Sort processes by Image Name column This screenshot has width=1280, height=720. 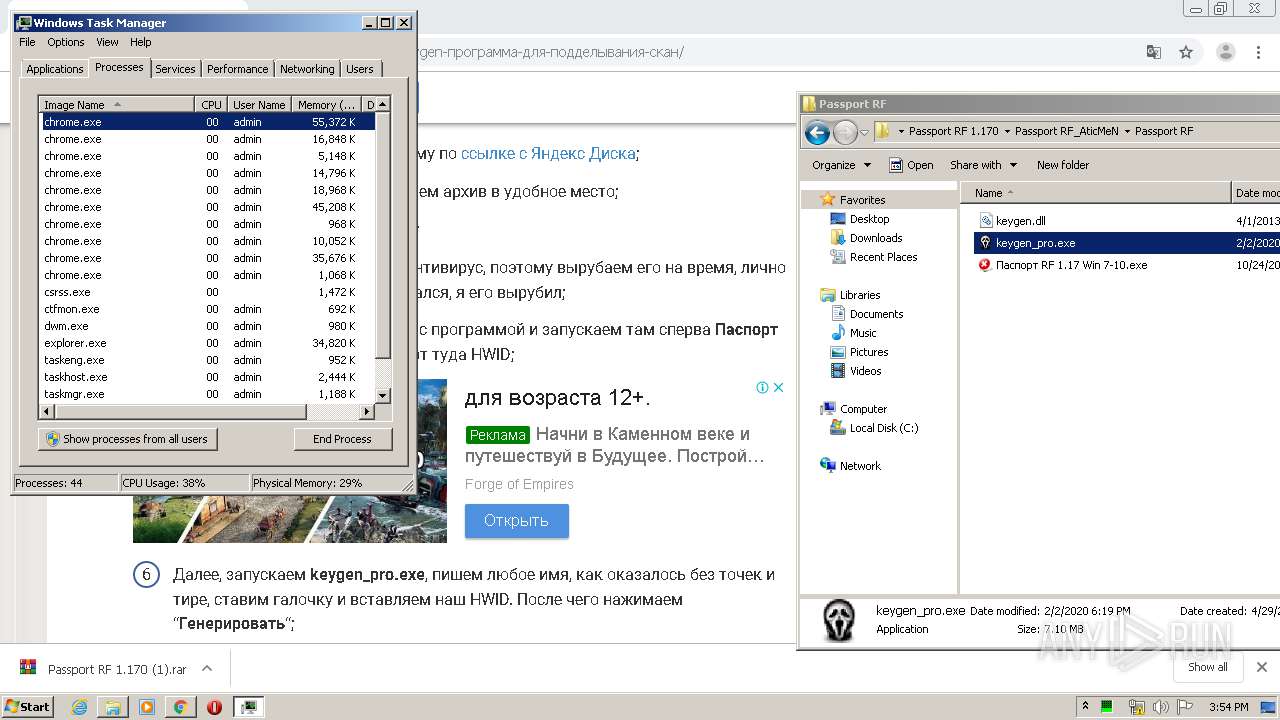point(116,104)
